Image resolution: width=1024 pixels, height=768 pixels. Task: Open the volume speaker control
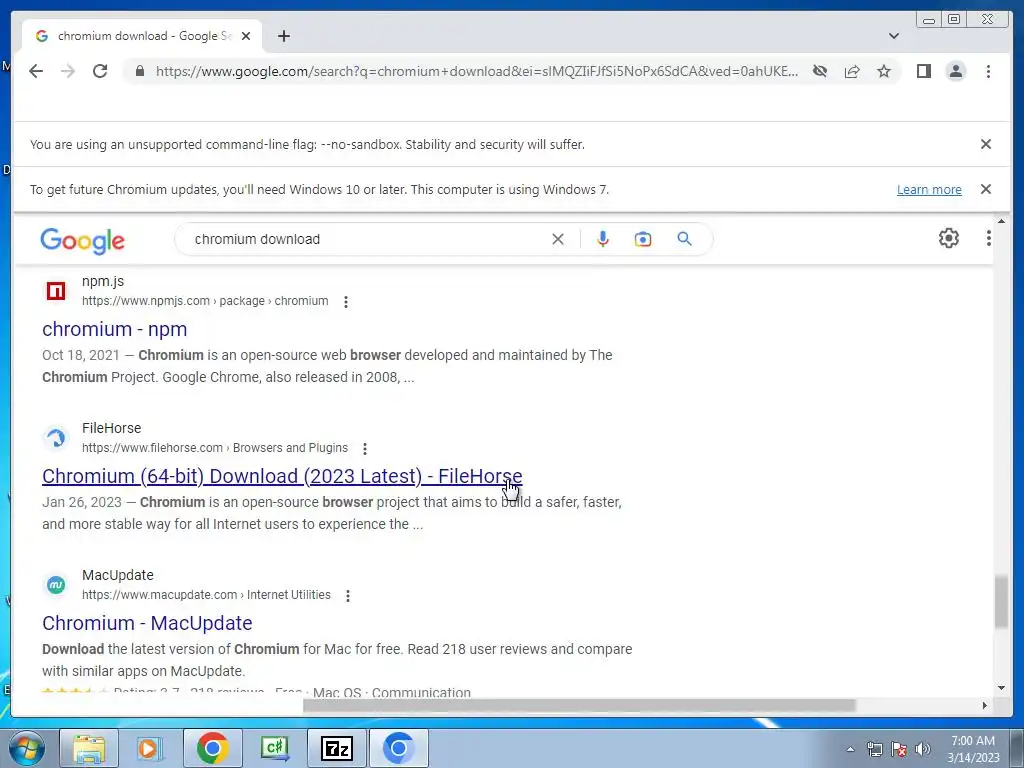tap(923, 749)
